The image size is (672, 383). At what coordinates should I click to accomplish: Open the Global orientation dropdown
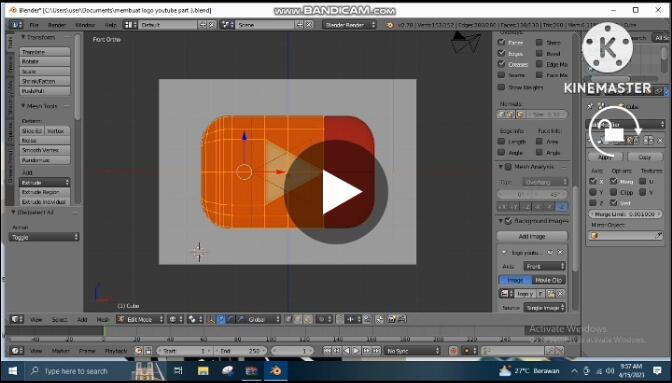[x=263, y=319]
